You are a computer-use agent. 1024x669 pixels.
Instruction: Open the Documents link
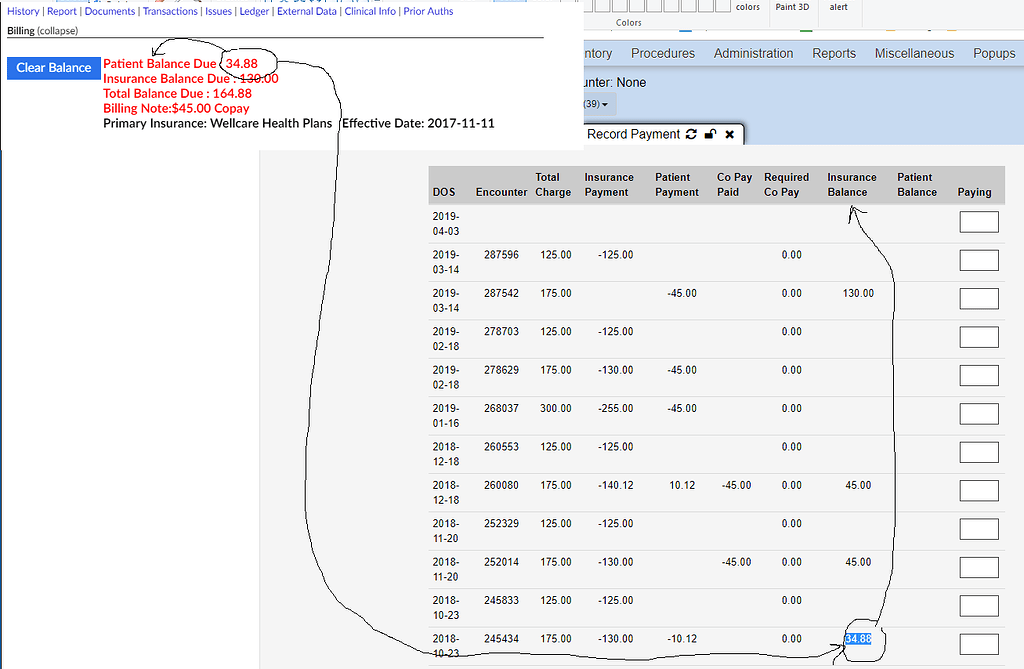tap(109, 11)
